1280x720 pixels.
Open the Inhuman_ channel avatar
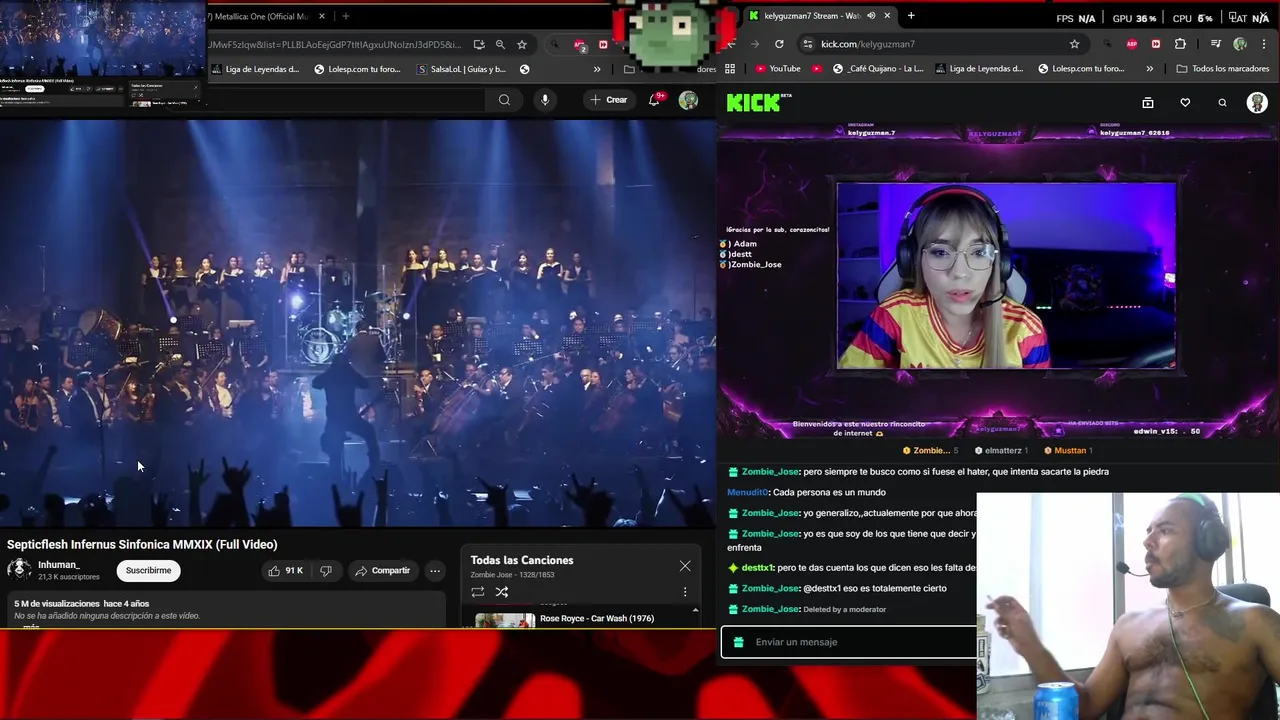[x=18, y=570]
